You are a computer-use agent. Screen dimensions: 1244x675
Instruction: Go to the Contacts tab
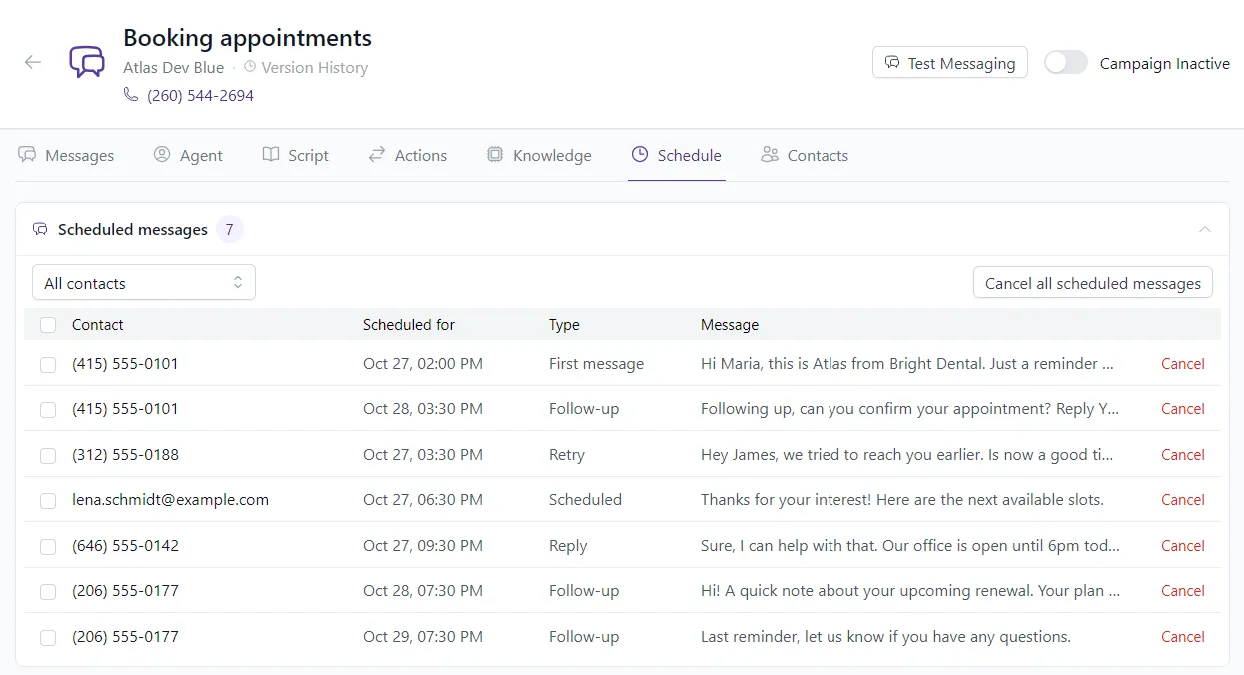[x=804, y=155]
